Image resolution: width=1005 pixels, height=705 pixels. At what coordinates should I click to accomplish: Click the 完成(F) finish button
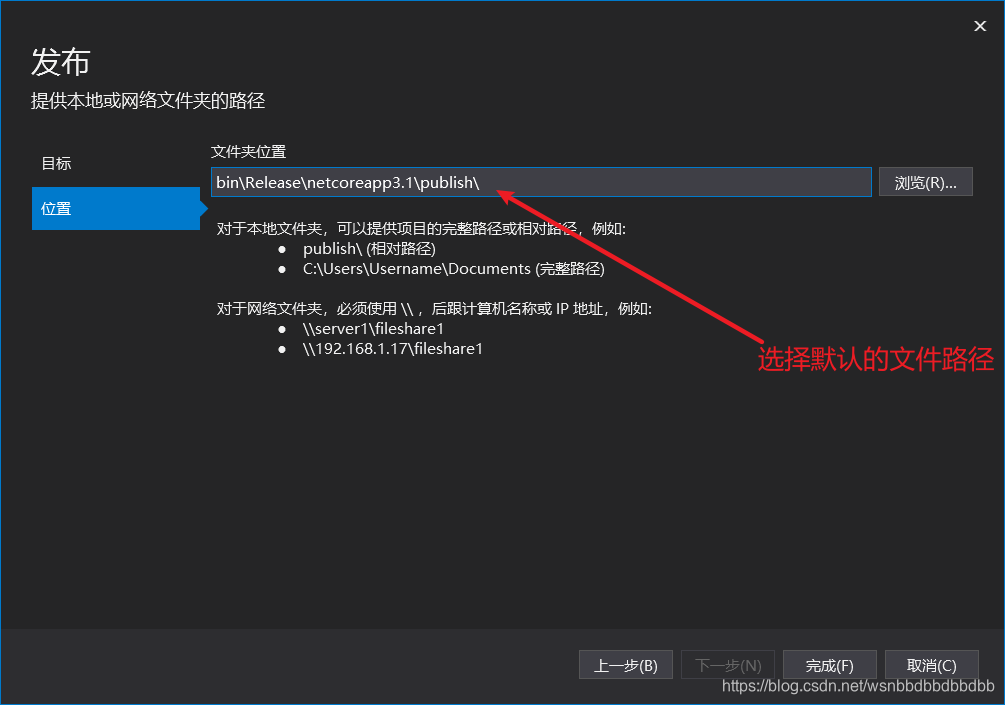coord(830,664)
